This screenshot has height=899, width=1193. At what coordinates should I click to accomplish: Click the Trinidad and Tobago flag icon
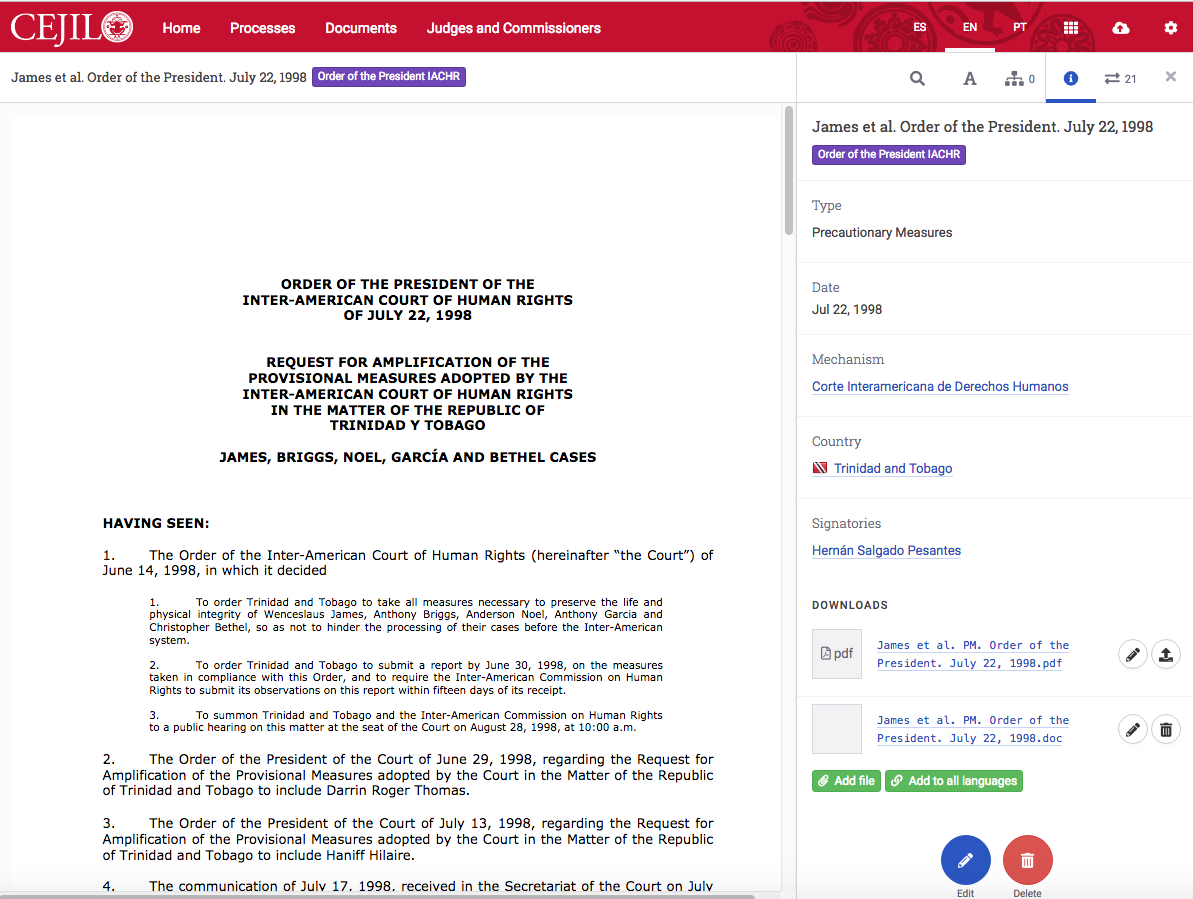tap(819, 468)
